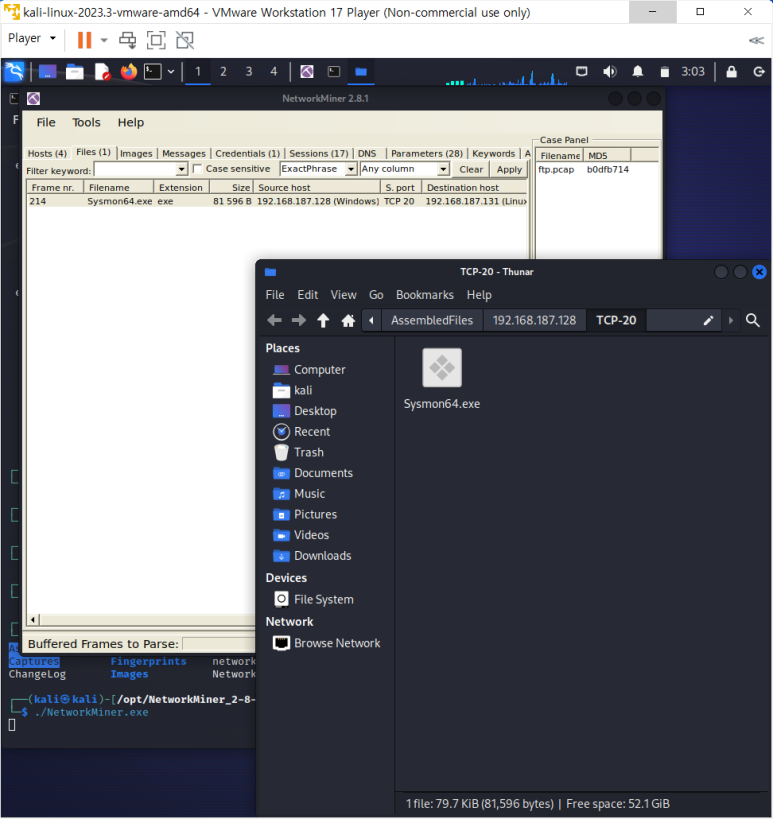Sort by the Frame nr. column header
The image size is (773, 819).
[55, 188]
